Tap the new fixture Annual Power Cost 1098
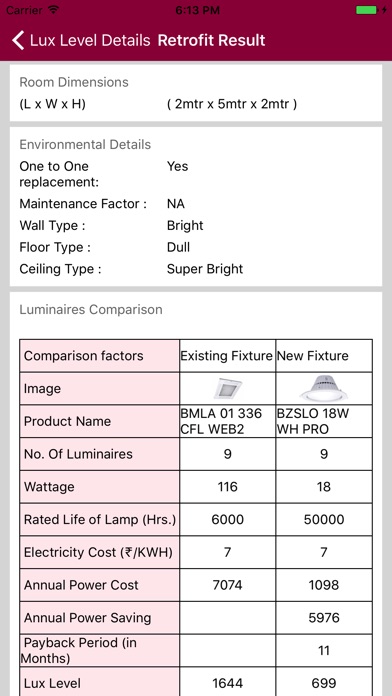The width and height of the screenshot is (392, 696). [324, 585]
